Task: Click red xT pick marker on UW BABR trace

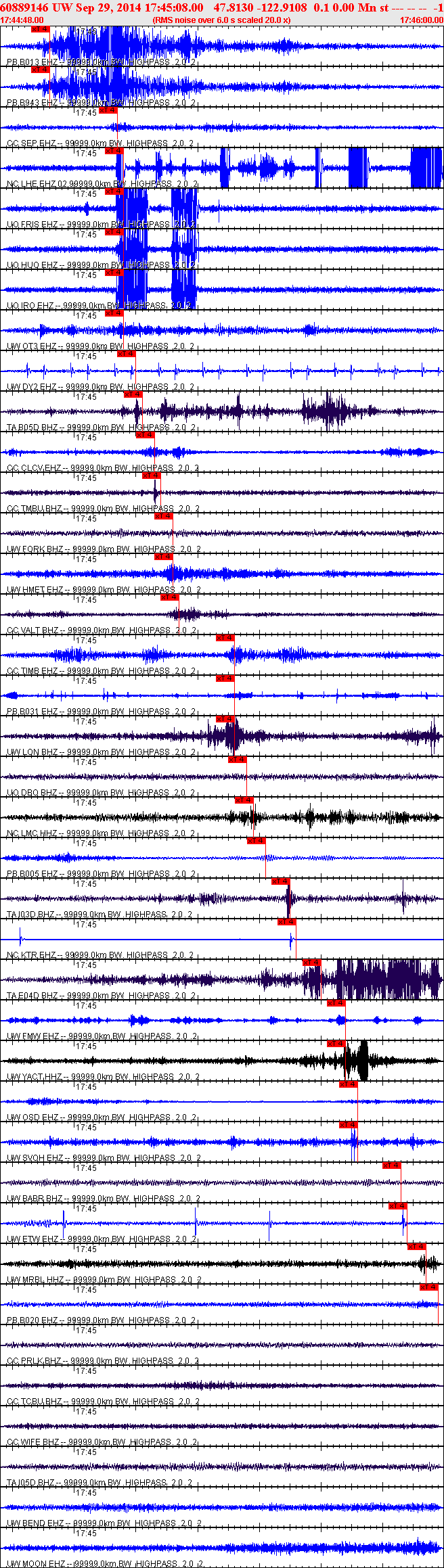Action: click(392, 1166)
